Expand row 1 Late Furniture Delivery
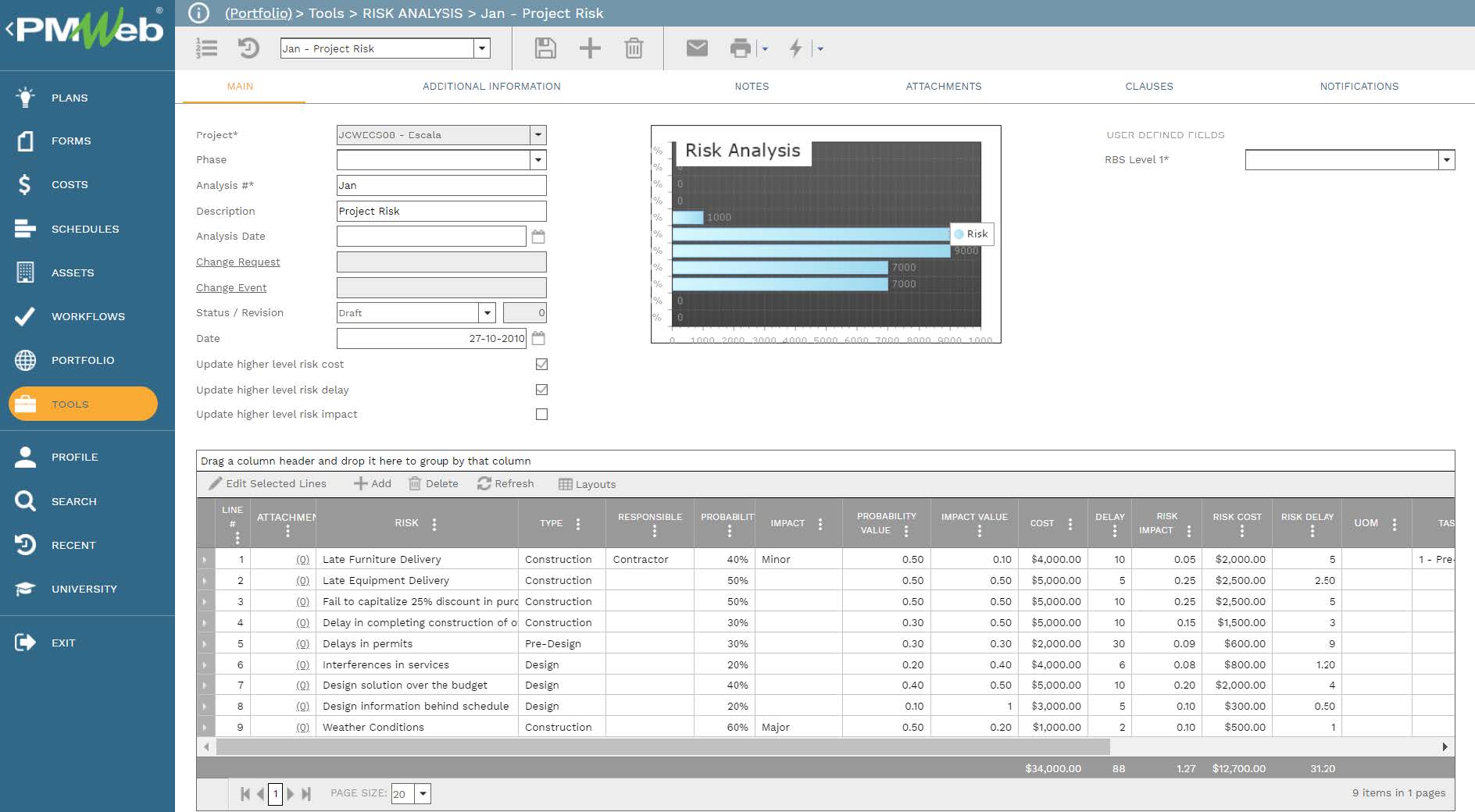 pyautogui.click(x=205, y=560)
